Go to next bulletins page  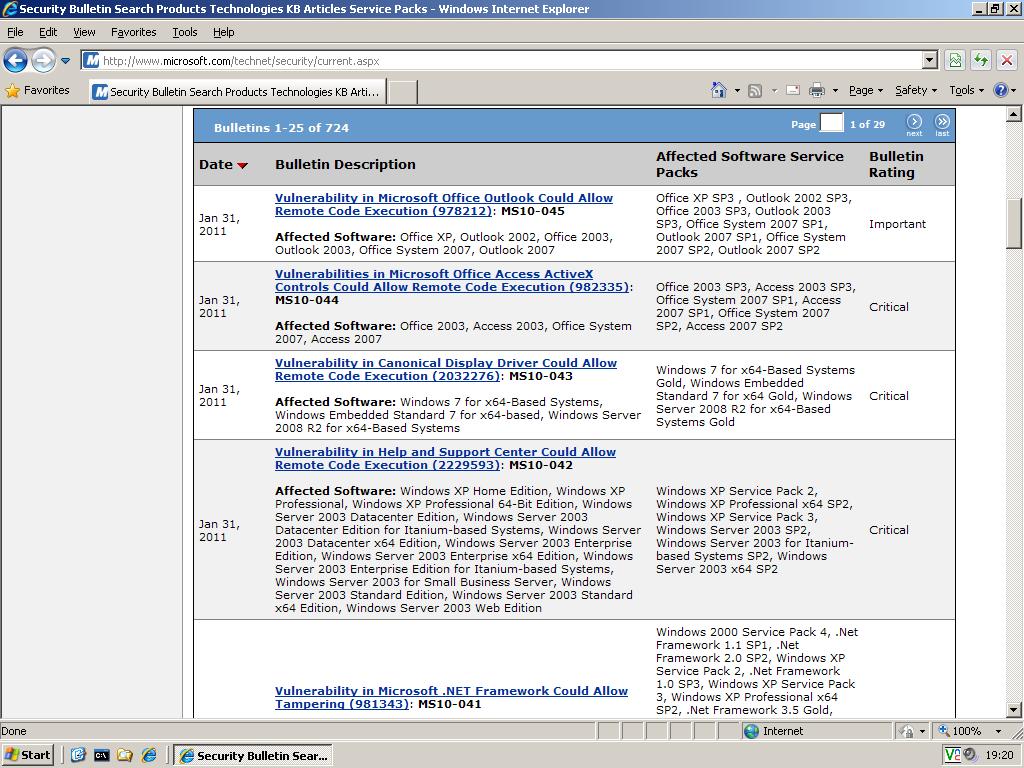point(914,125)
